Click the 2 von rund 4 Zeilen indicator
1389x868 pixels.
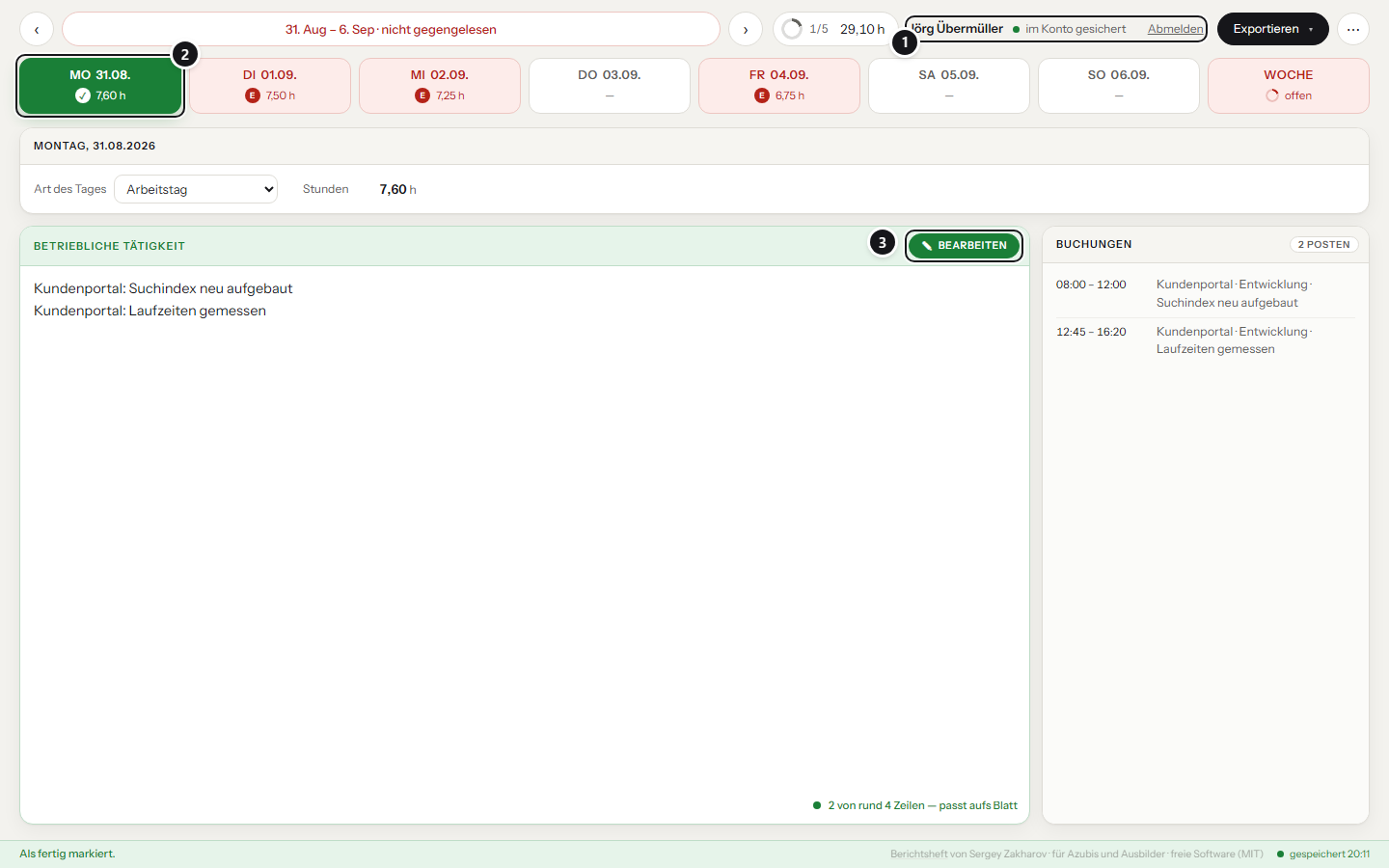tap(915, 805)
